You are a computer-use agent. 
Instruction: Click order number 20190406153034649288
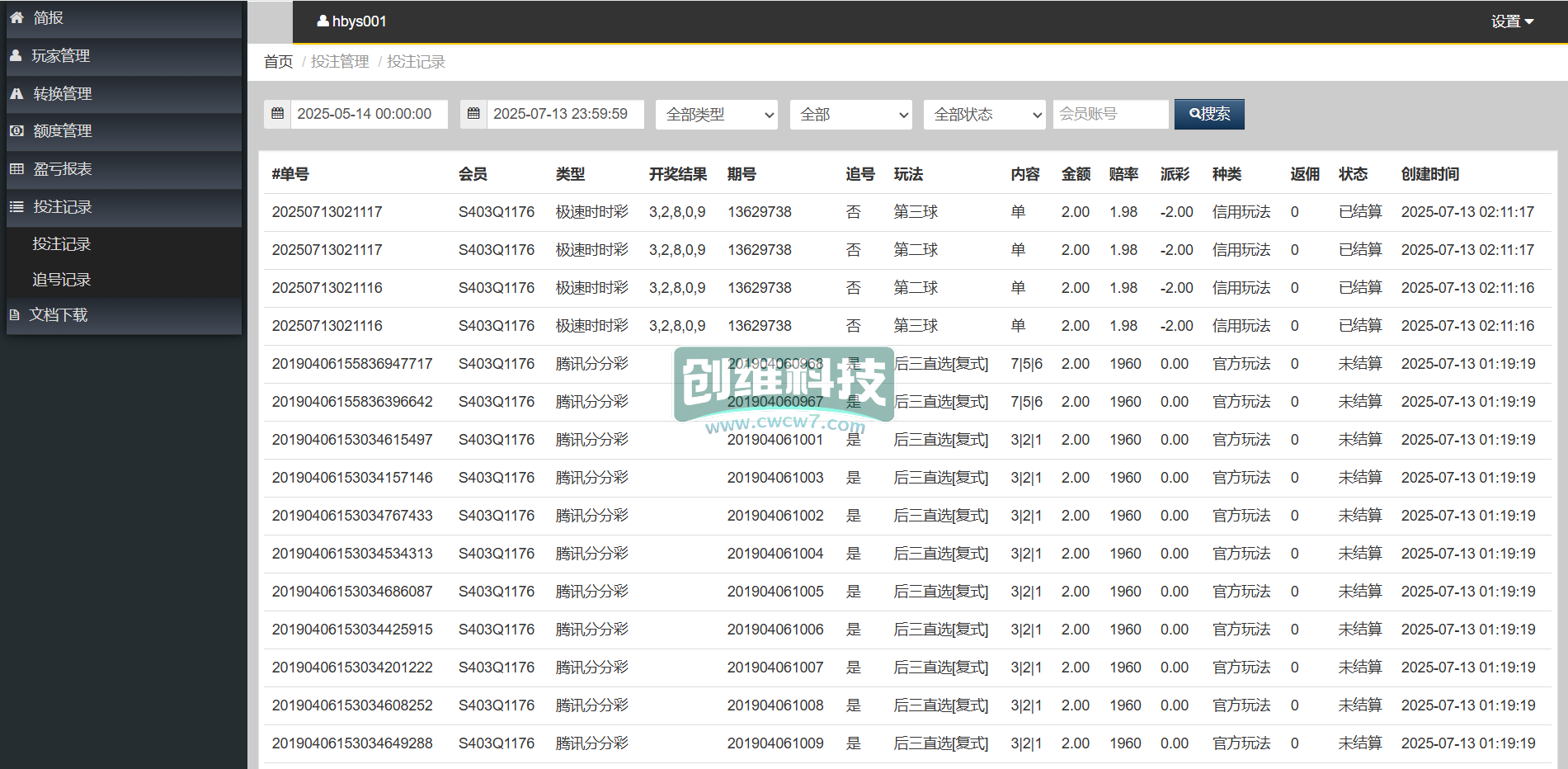coord(352,743)
